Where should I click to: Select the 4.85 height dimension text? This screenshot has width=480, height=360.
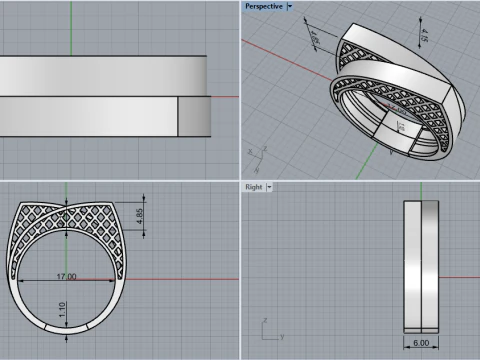[140, 216]
